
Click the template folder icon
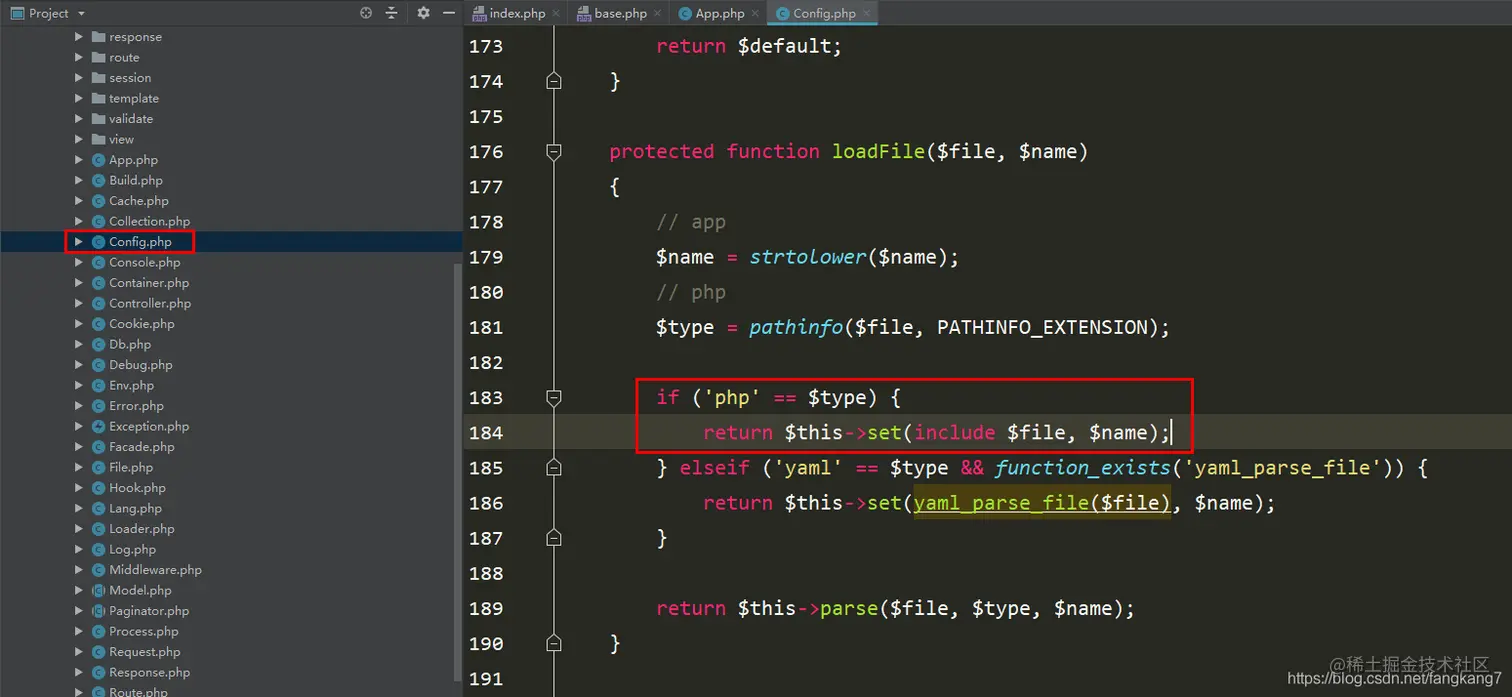pos(98,98)
